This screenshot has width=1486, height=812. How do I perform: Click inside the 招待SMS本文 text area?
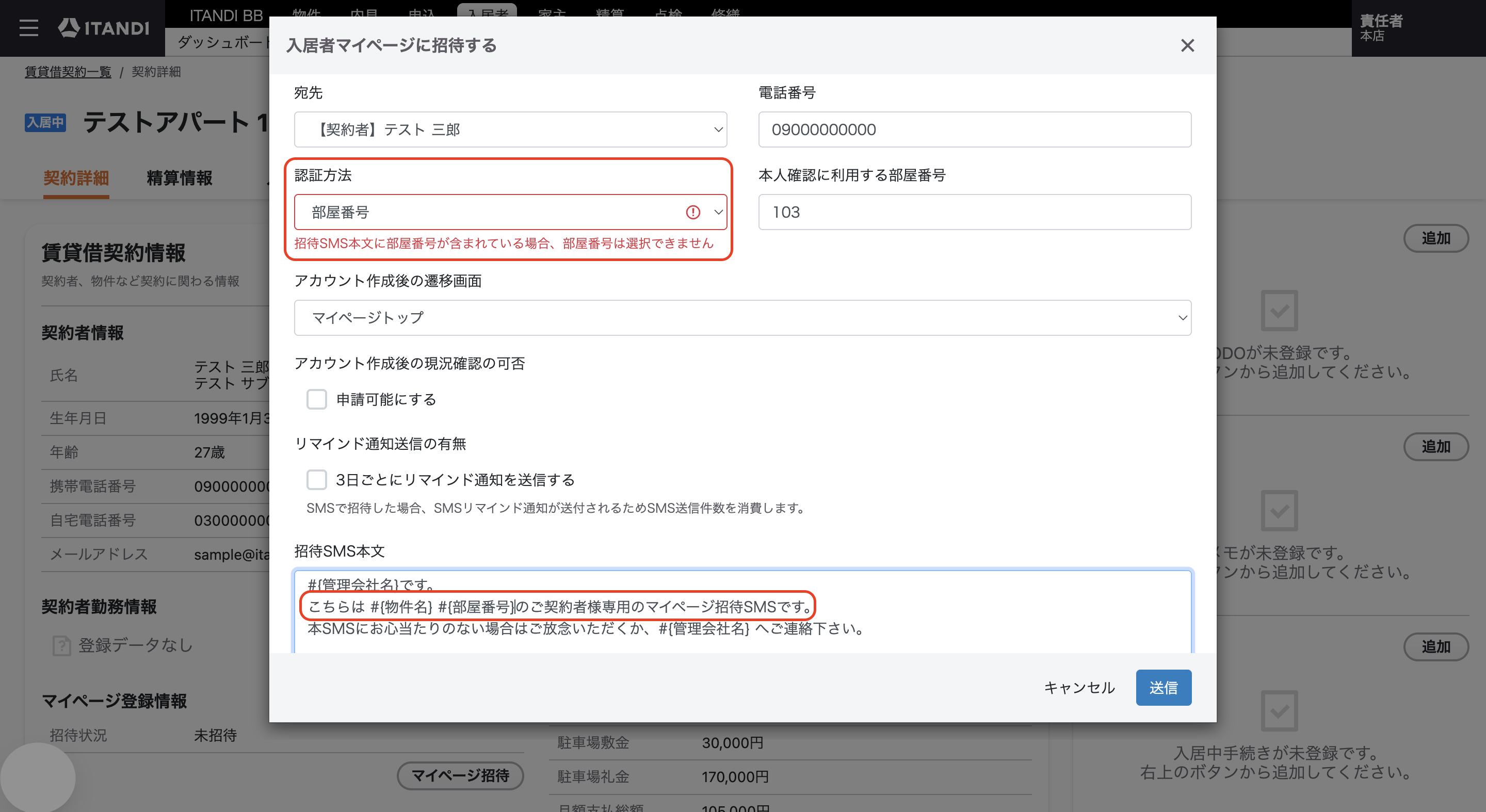tap(742, 611)
